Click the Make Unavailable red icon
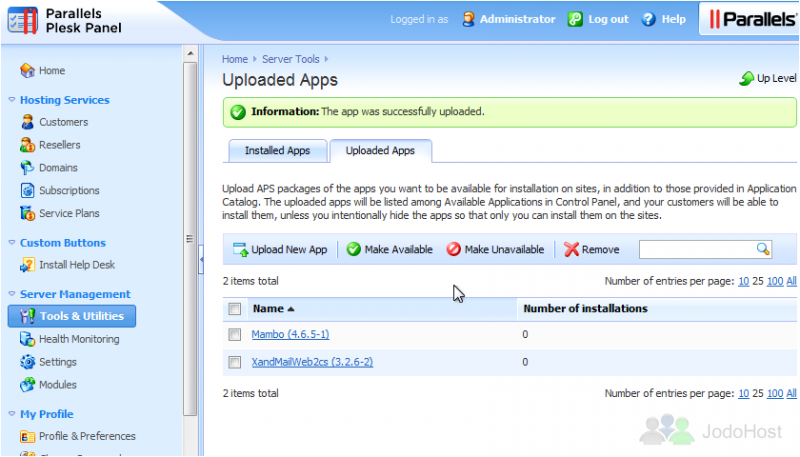800x457 pixels. [454, 249]
